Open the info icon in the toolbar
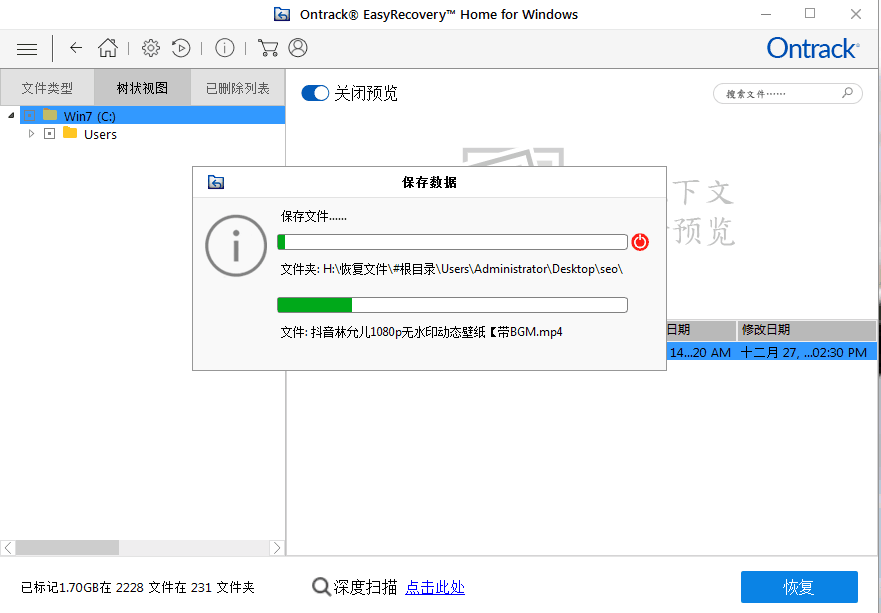 [225, 48]
